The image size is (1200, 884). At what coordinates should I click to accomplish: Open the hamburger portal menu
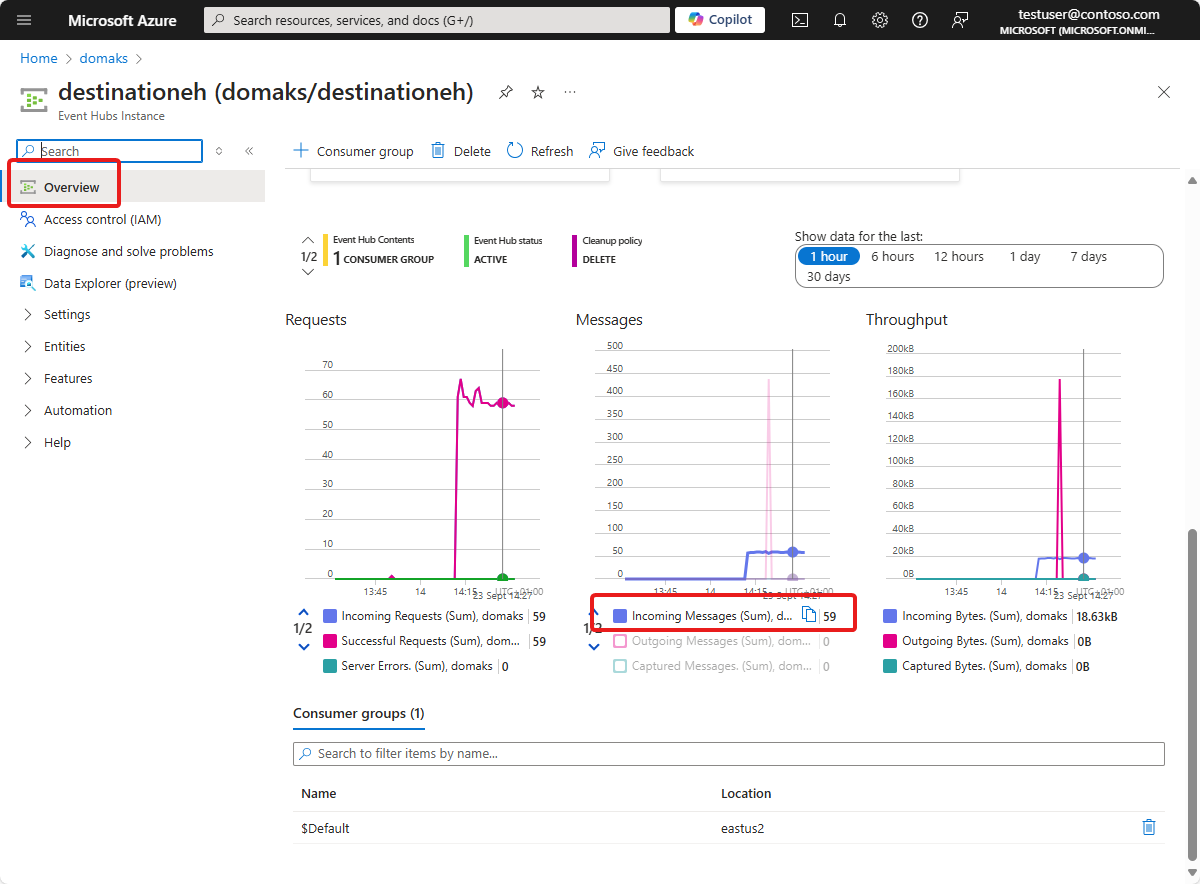pos(24,19)
